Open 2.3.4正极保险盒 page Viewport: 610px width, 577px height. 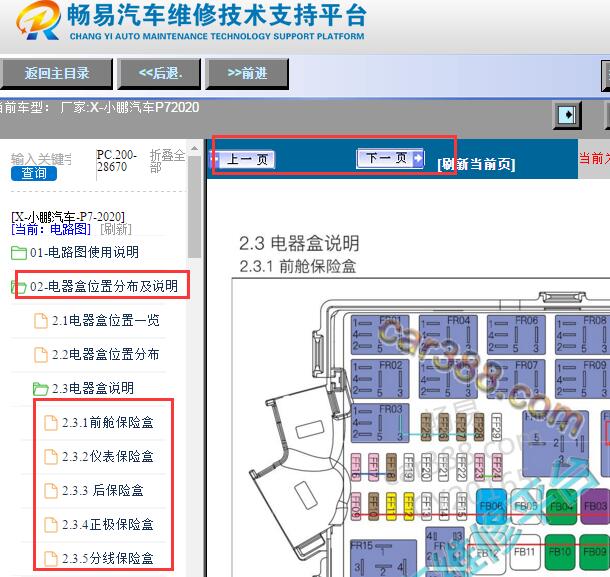coord(108,524)
